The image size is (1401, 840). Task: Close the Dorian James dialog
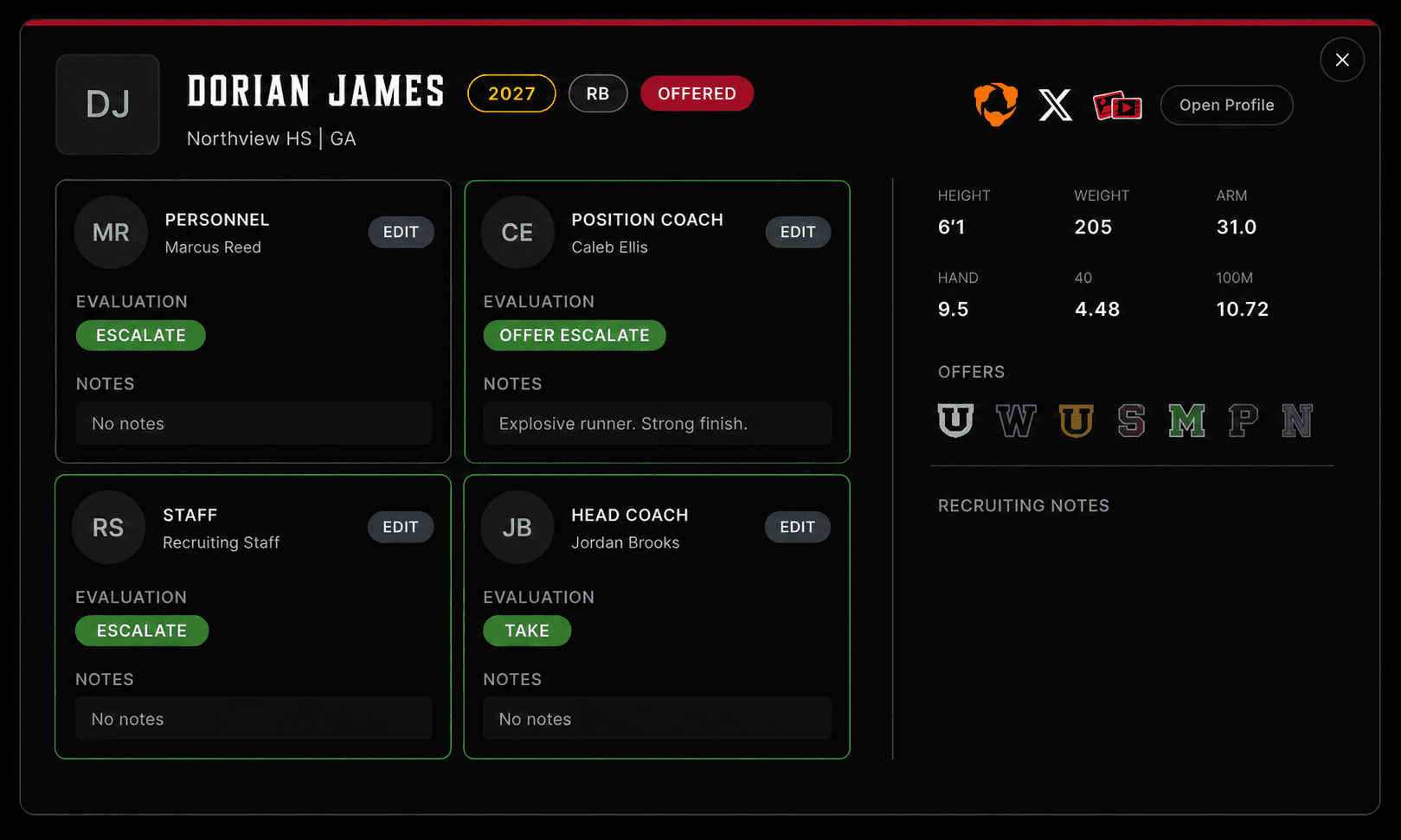tap(1342, 60)
